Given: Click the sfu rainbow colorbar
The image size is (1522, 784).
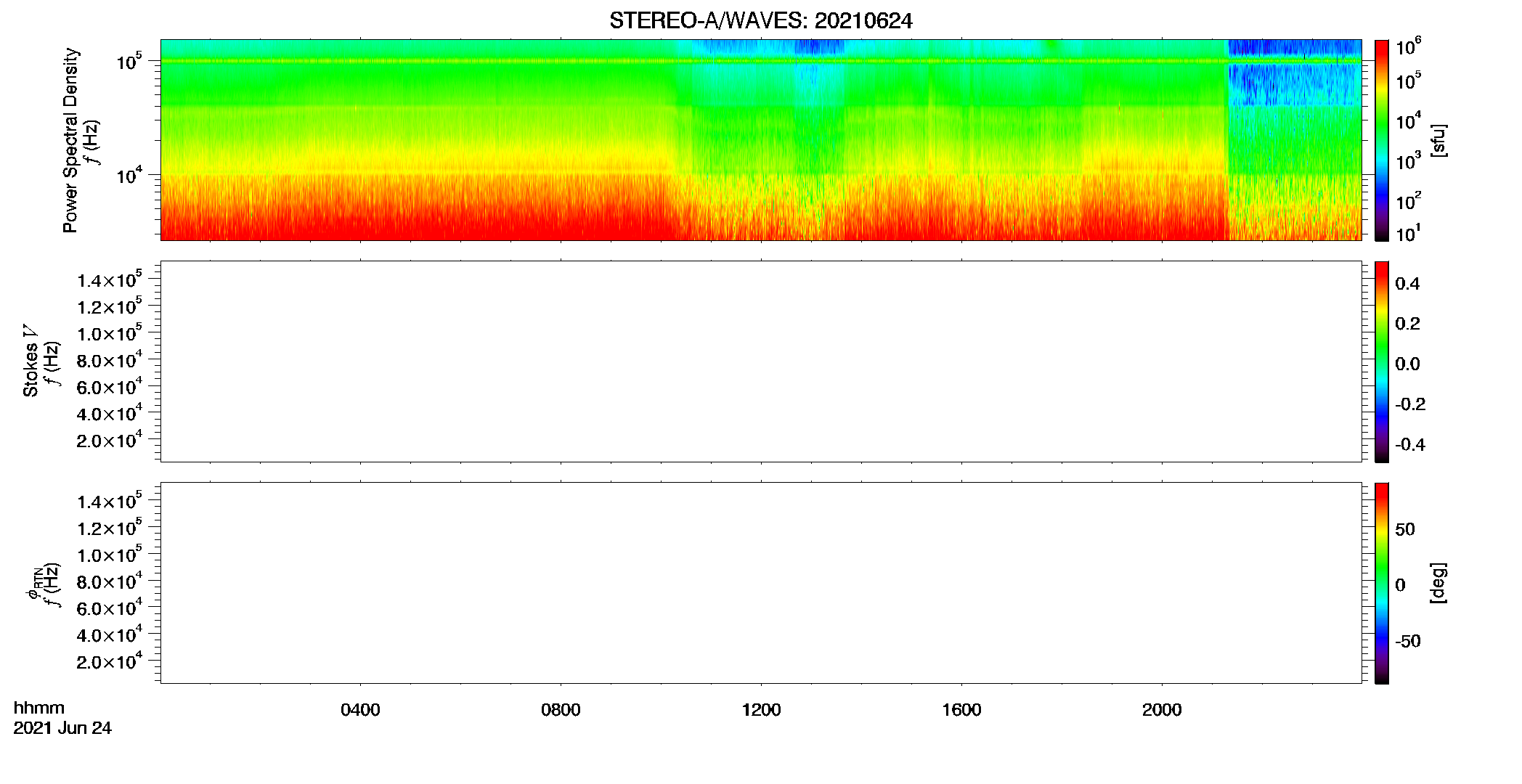Looking at the screenshot, I should [1381, 140].
